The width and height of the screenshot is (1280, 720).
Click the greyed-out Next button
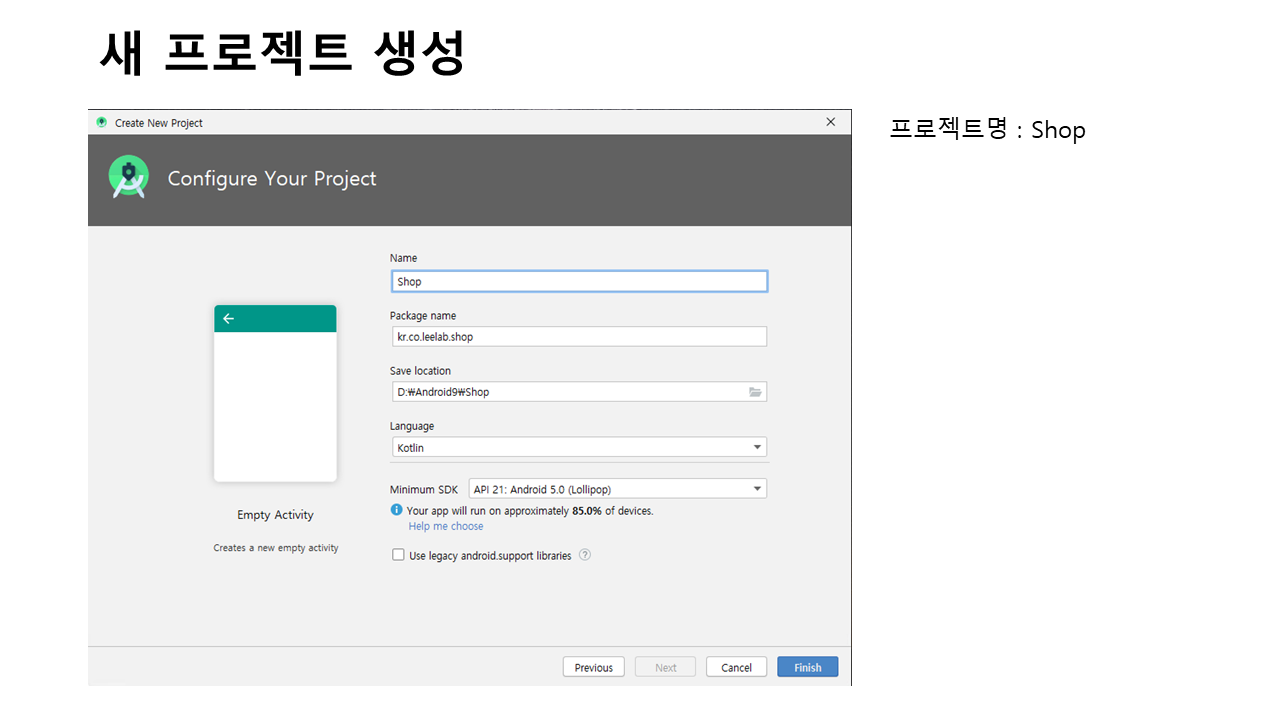click(666, 667)
